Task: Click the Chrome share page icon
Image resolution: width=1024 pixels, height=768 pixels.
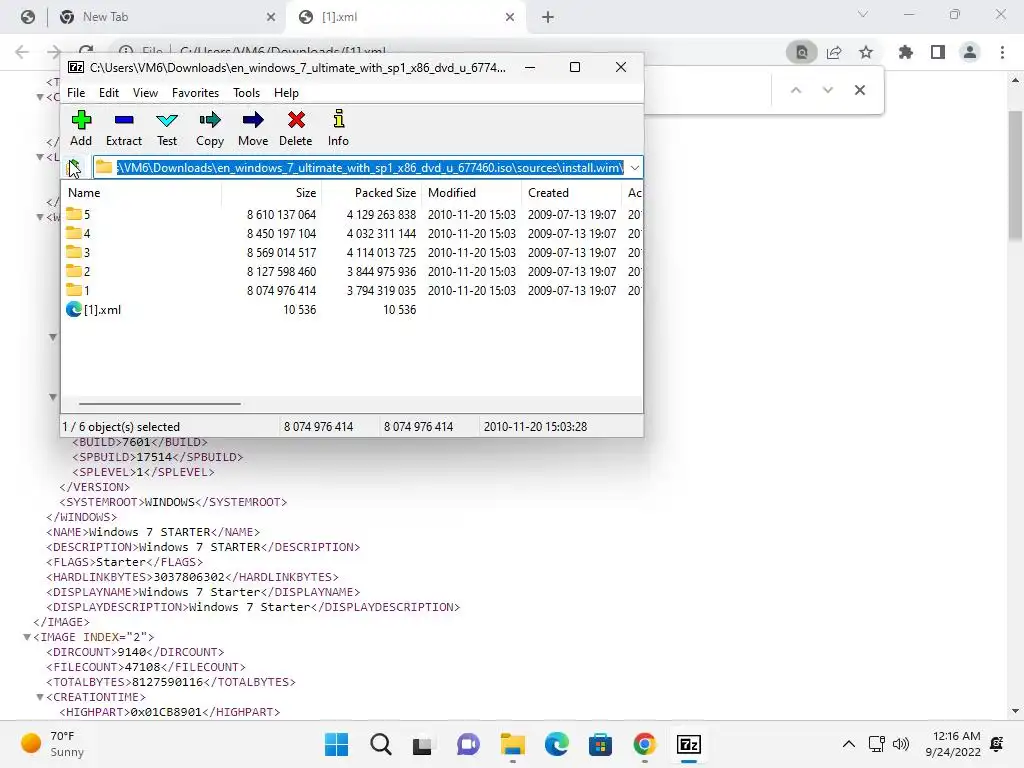Action: 834,52
